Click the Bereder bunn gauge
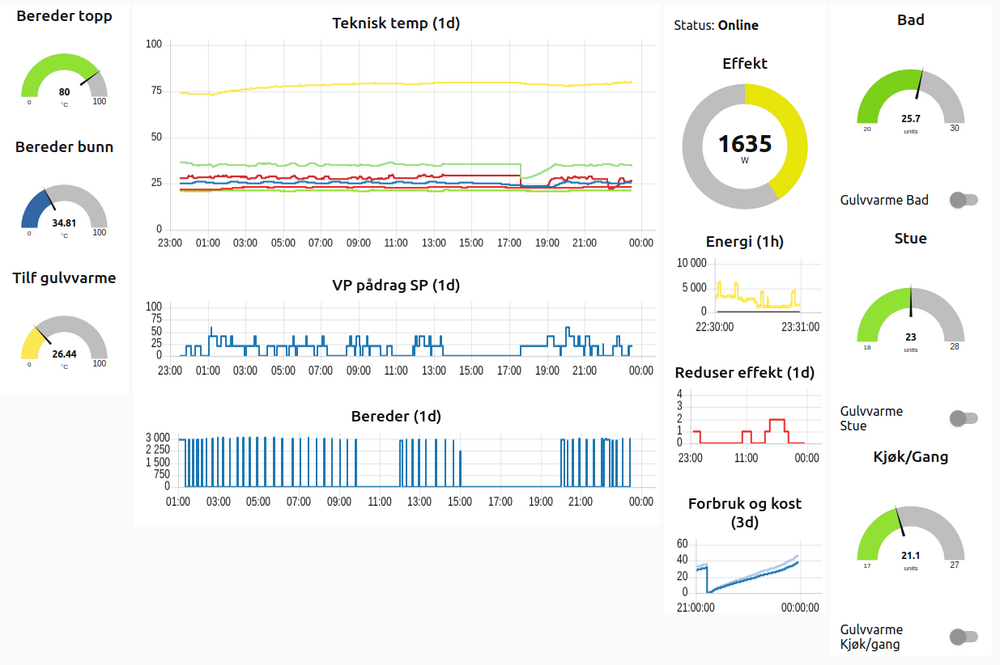 64,212
